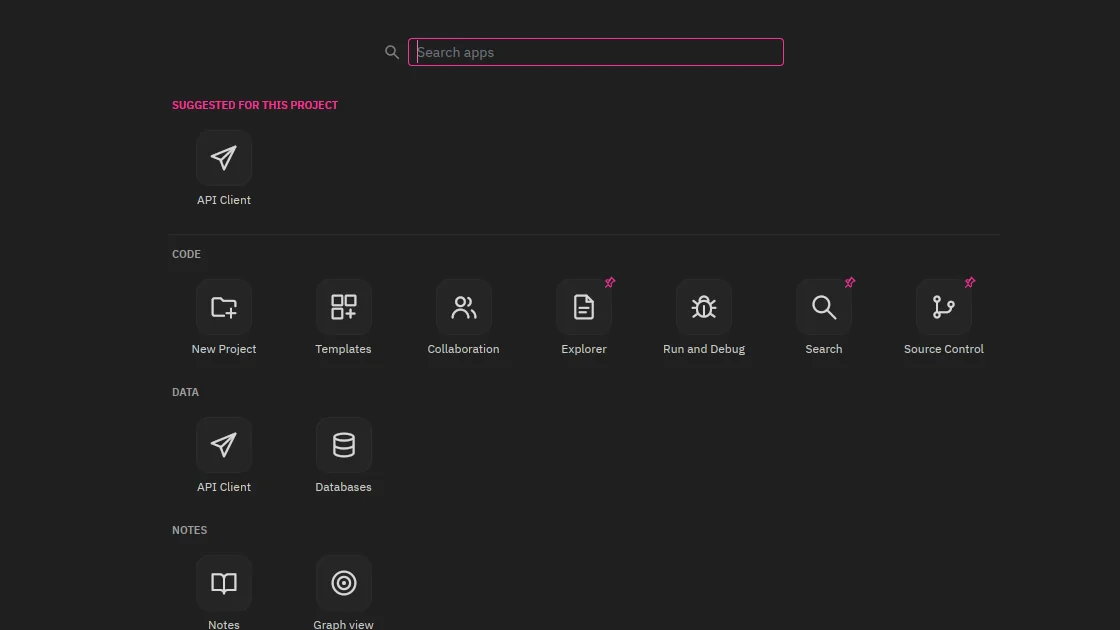1120x630 pixels.
Task: Click the magnifier icon beside Search apps
Action: (x=391, y=52)
